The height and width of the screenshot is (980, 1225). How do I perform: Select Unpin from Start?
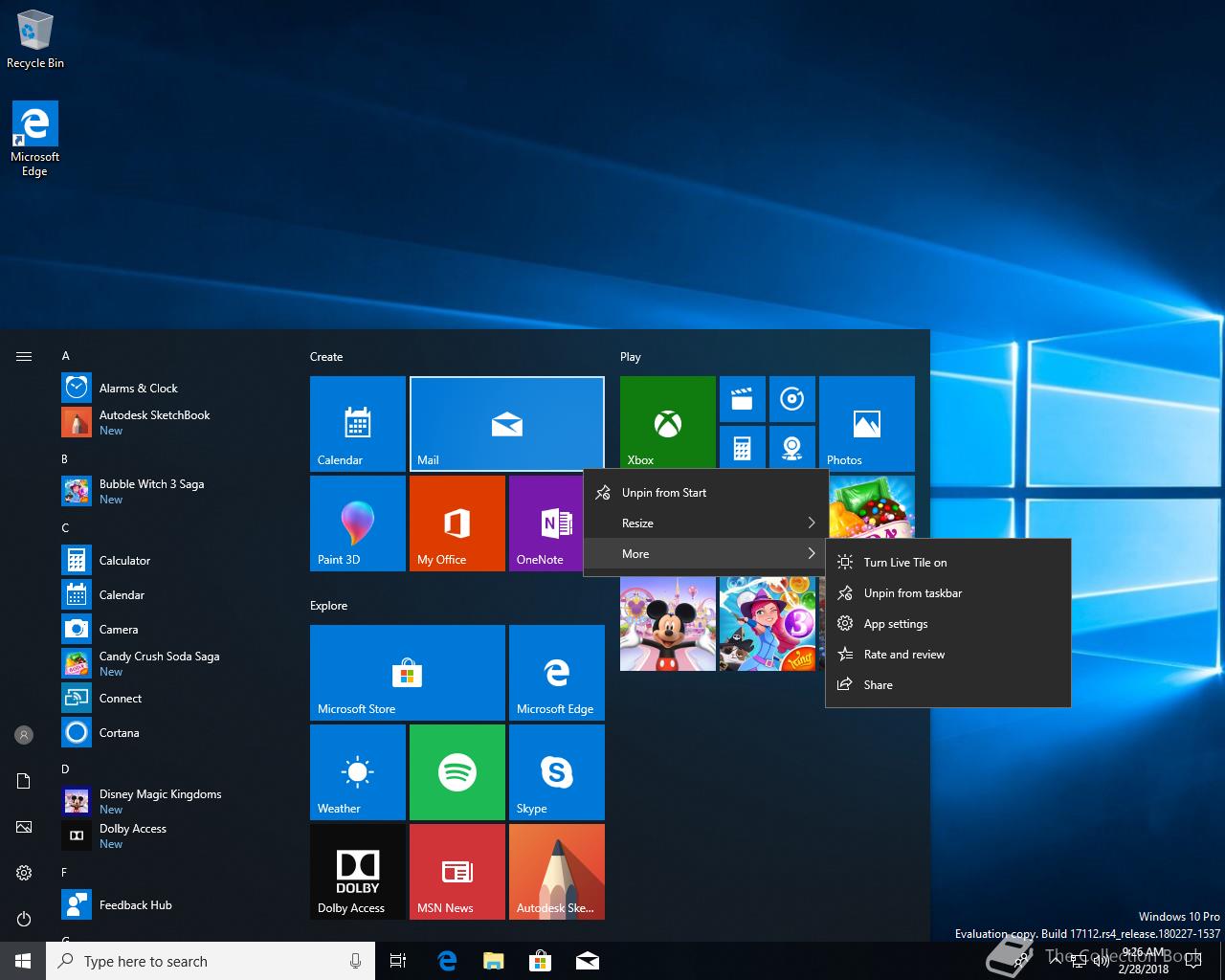pos(706,493)
